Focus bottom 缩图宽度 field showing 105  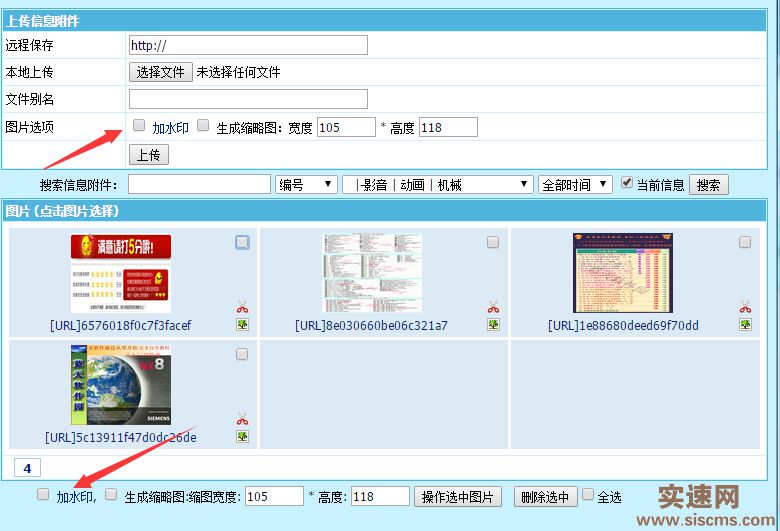click(275, 496)
